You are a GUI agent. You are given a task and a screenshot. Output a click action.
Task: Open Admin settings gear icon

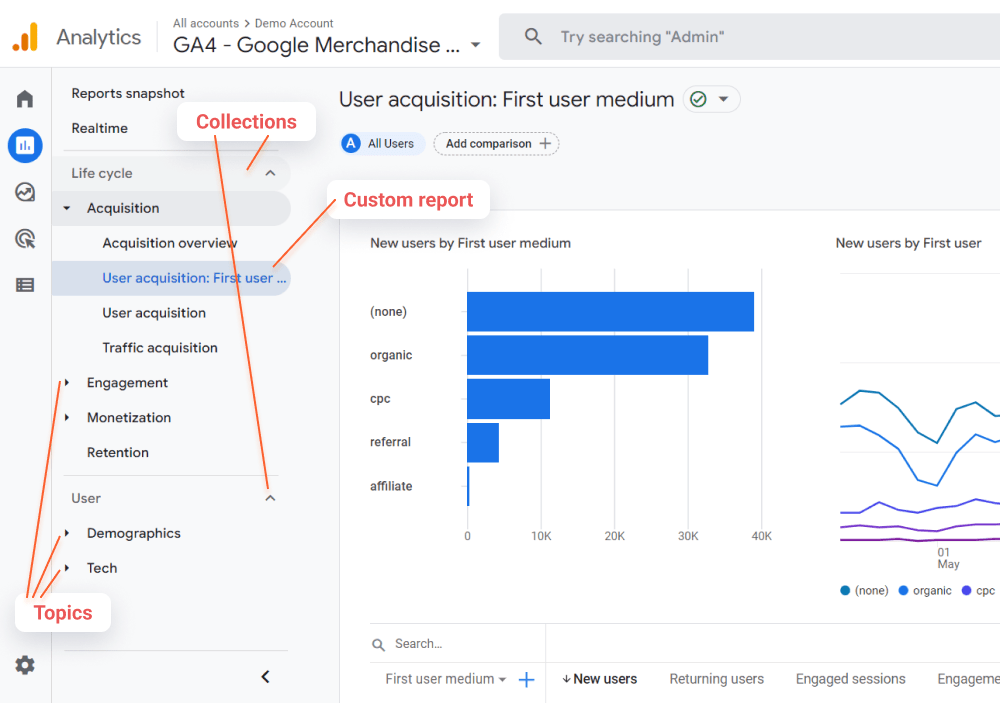[25, 665]
